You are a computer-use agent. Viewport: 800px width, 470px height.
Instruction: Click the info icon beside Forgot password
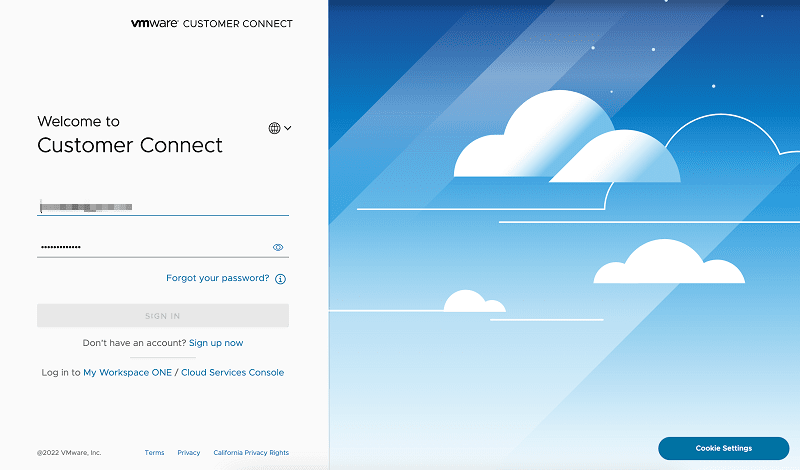point(281,279)
